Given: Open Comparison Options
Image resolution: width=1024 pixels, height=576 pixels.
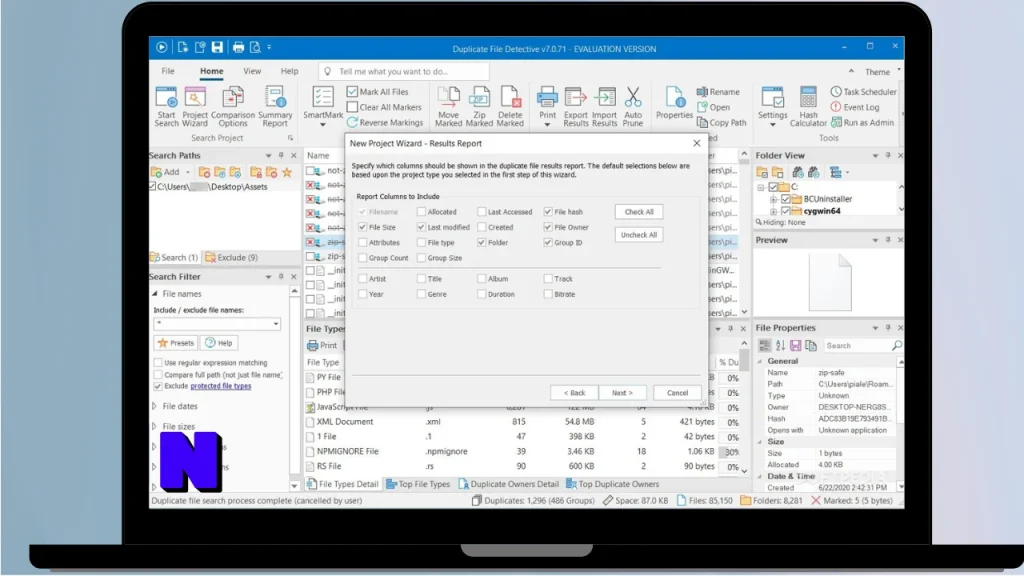Looking at the screenshot, I should click(x=232, y=106).
